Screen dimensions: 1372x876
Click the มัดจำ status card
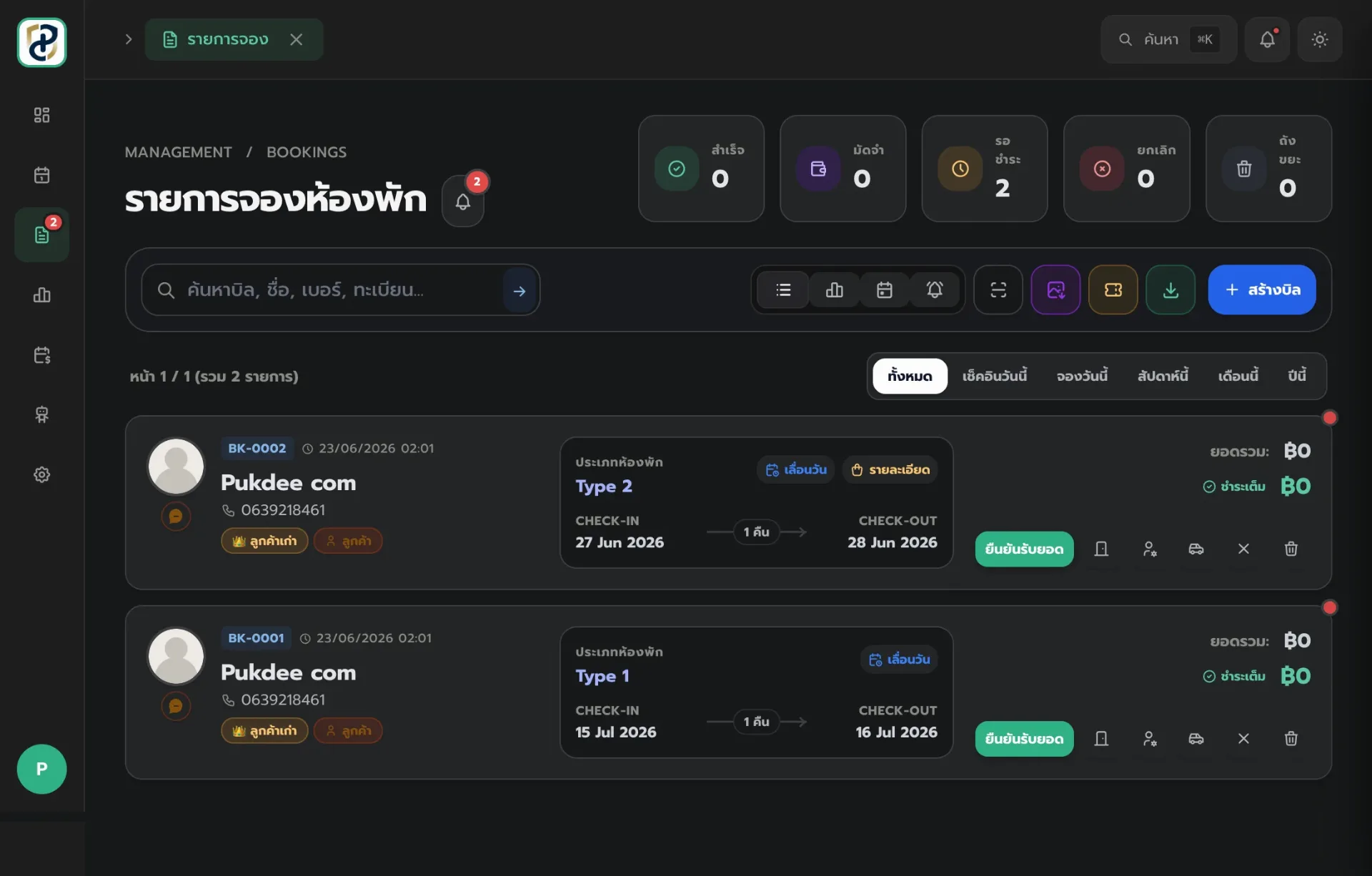(843, 169)
